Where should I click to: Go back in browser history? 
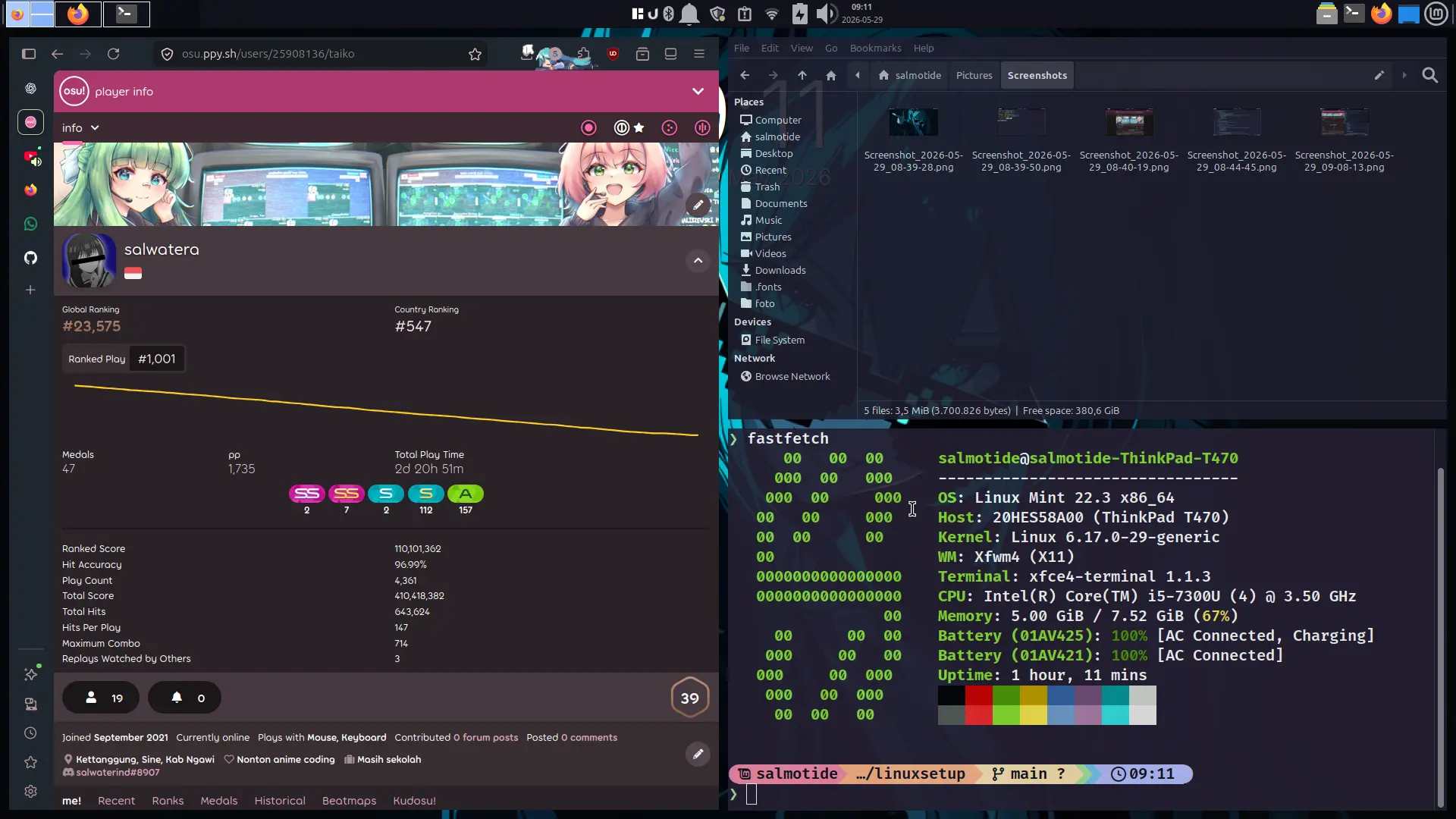coord(57,54)
